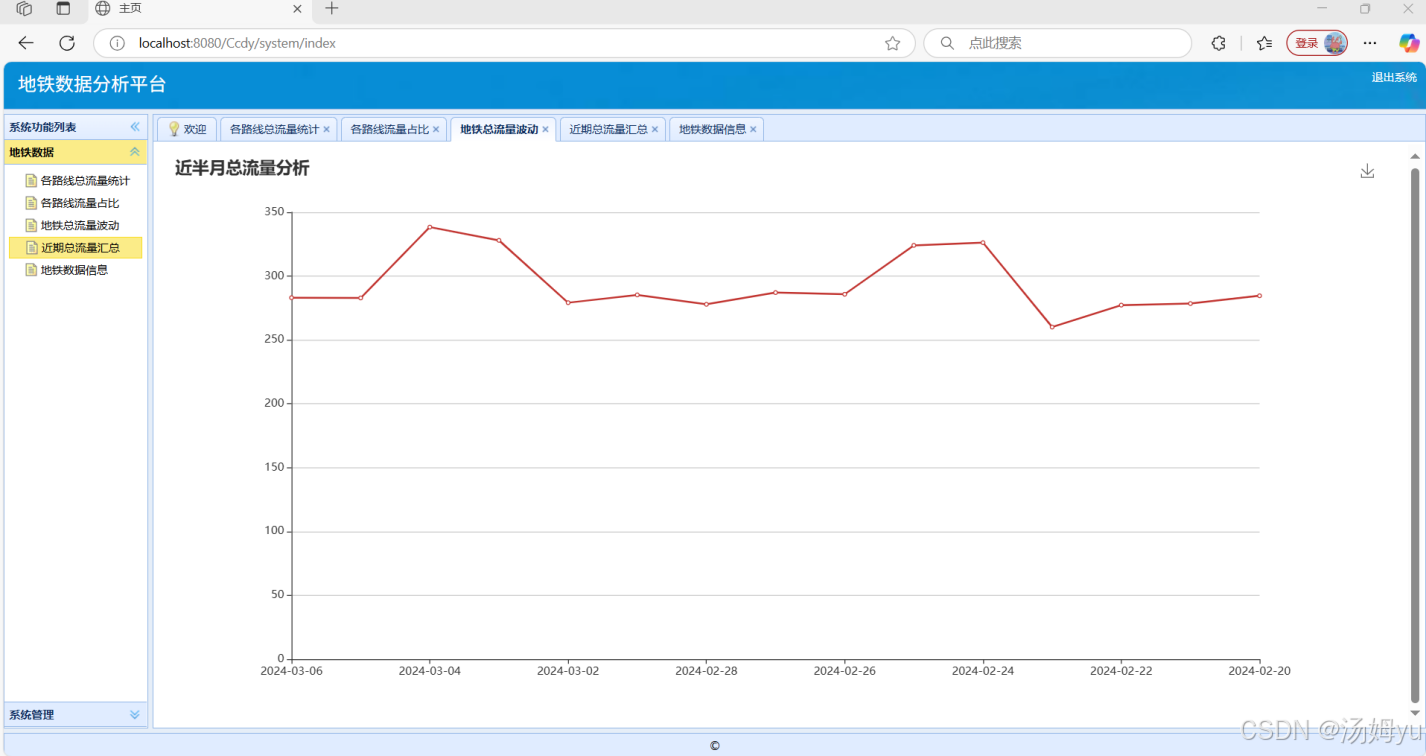Go back to the previous page
Image resolution: width=1426 pixels, height=756 pixels.
26,43
